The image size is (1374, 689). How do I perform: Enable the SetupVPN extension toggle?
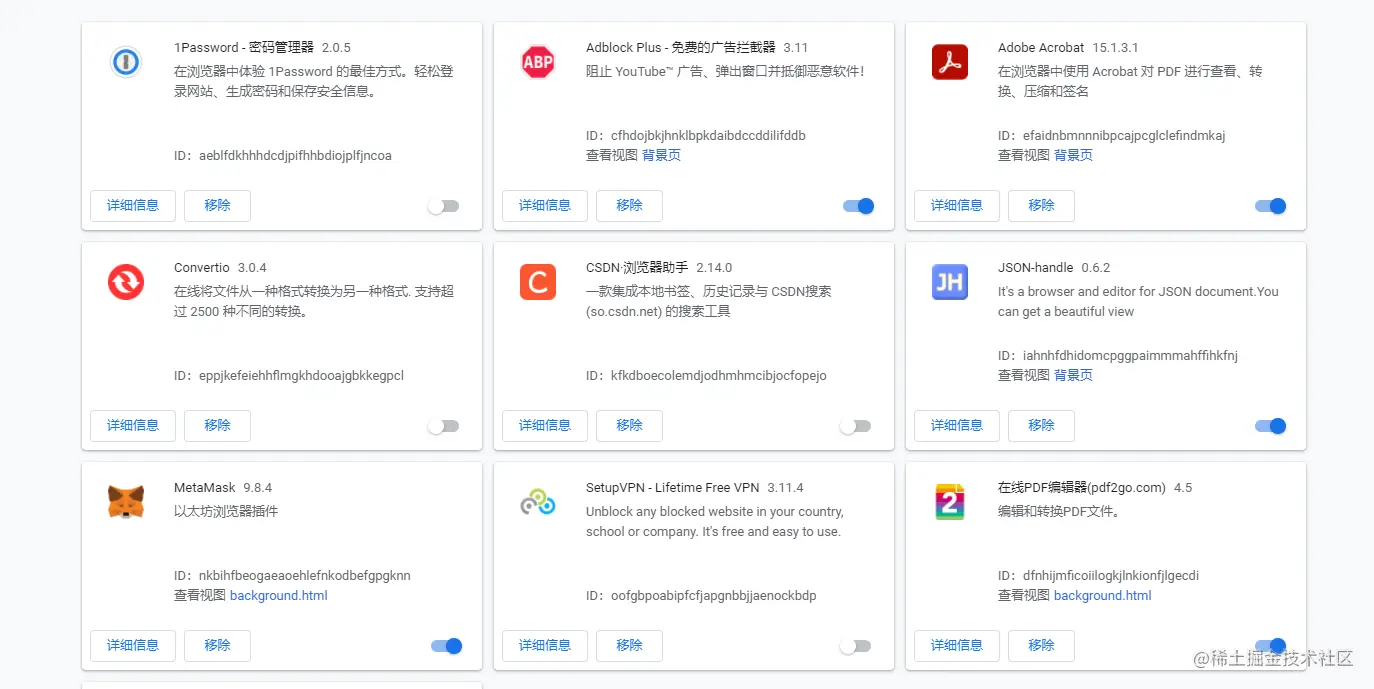(x=855, y=646)
